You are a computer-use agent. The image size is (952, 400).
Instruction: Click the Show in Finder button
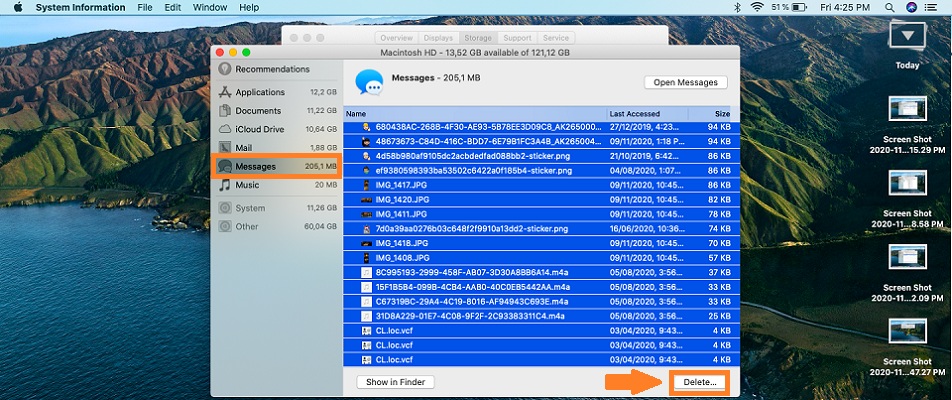(x=395, y=382)
